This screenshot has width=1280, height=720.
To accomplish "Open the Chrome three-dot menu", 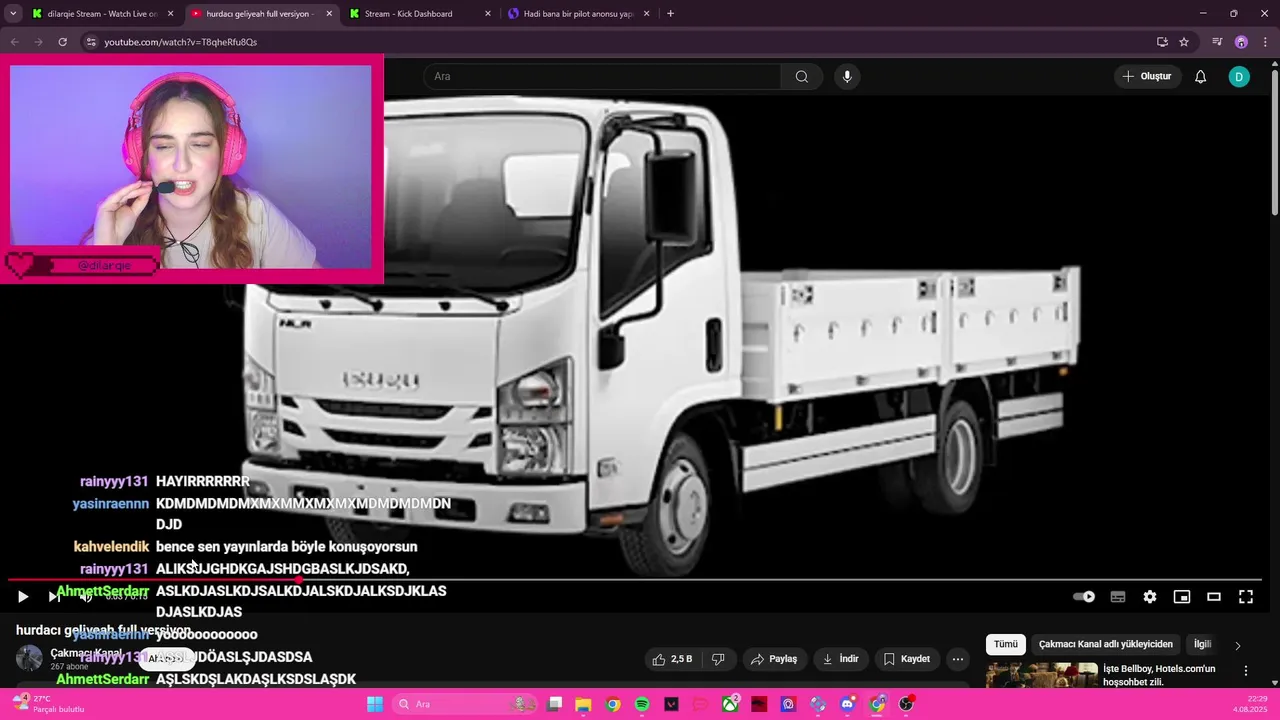I will point(1265,42).
